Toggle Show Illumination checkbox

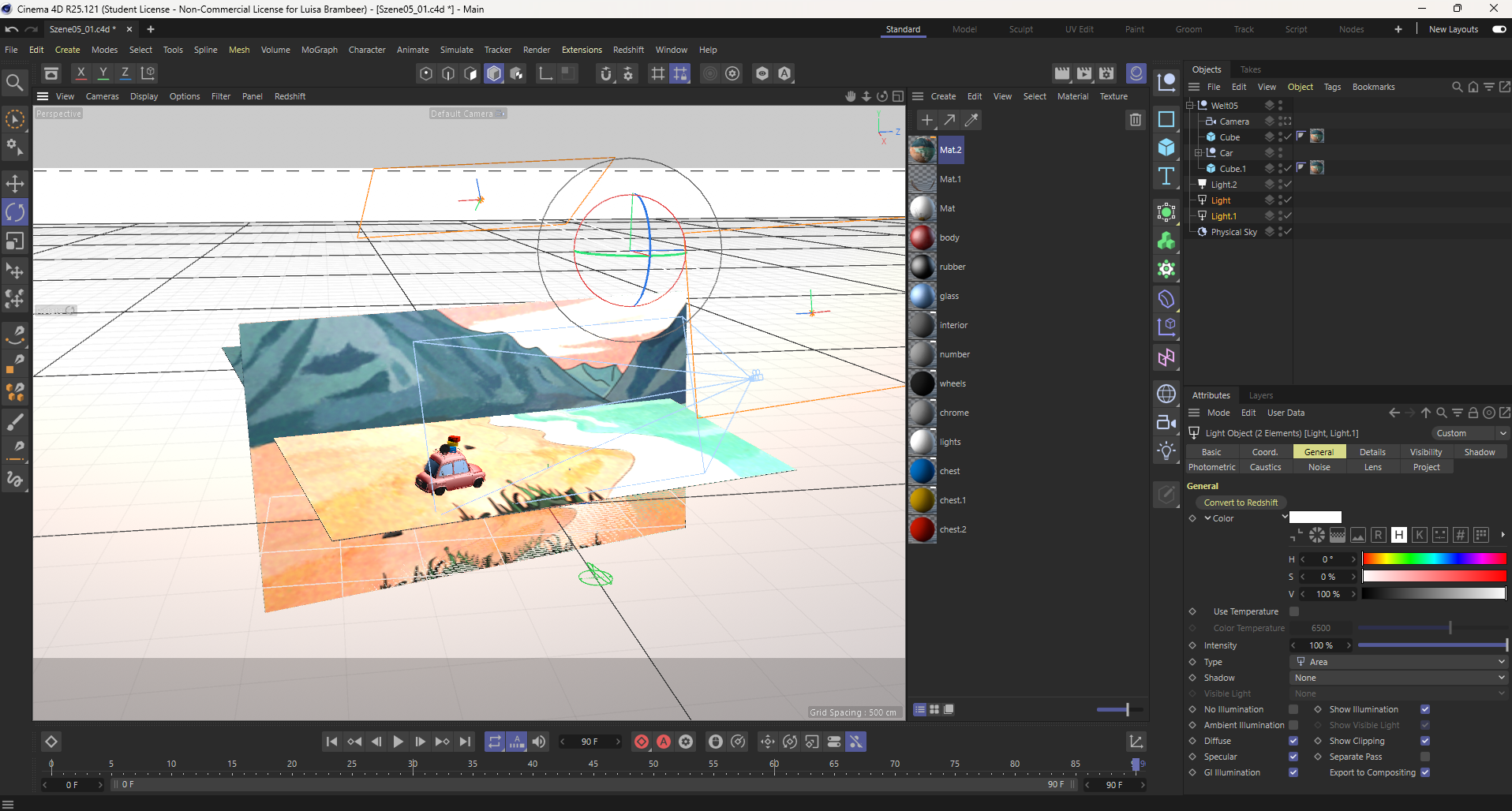(1425, 709)
